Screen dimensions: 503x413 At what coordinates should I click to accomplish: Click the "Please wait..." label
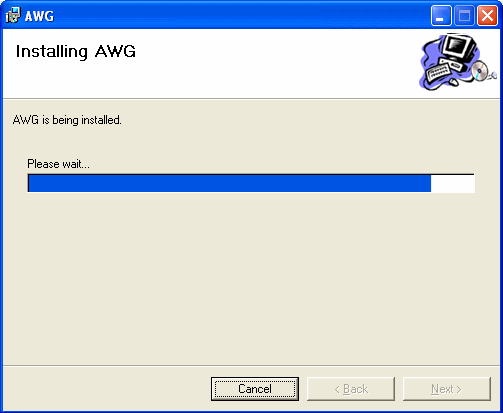(x=58, y=164)
